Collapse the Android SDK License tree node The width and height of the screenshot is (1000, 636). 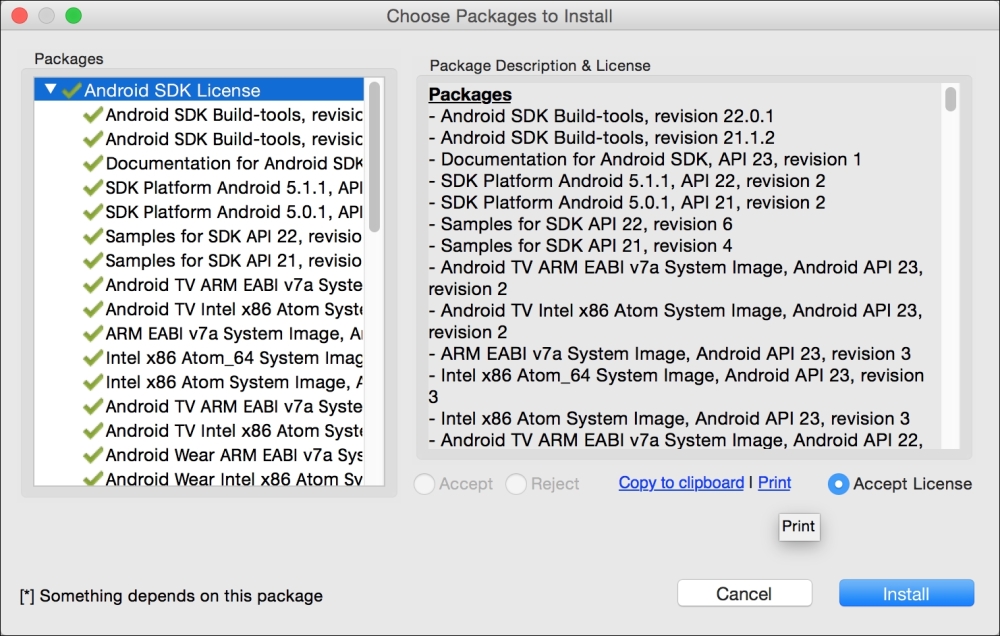click(x=50, y=89)
